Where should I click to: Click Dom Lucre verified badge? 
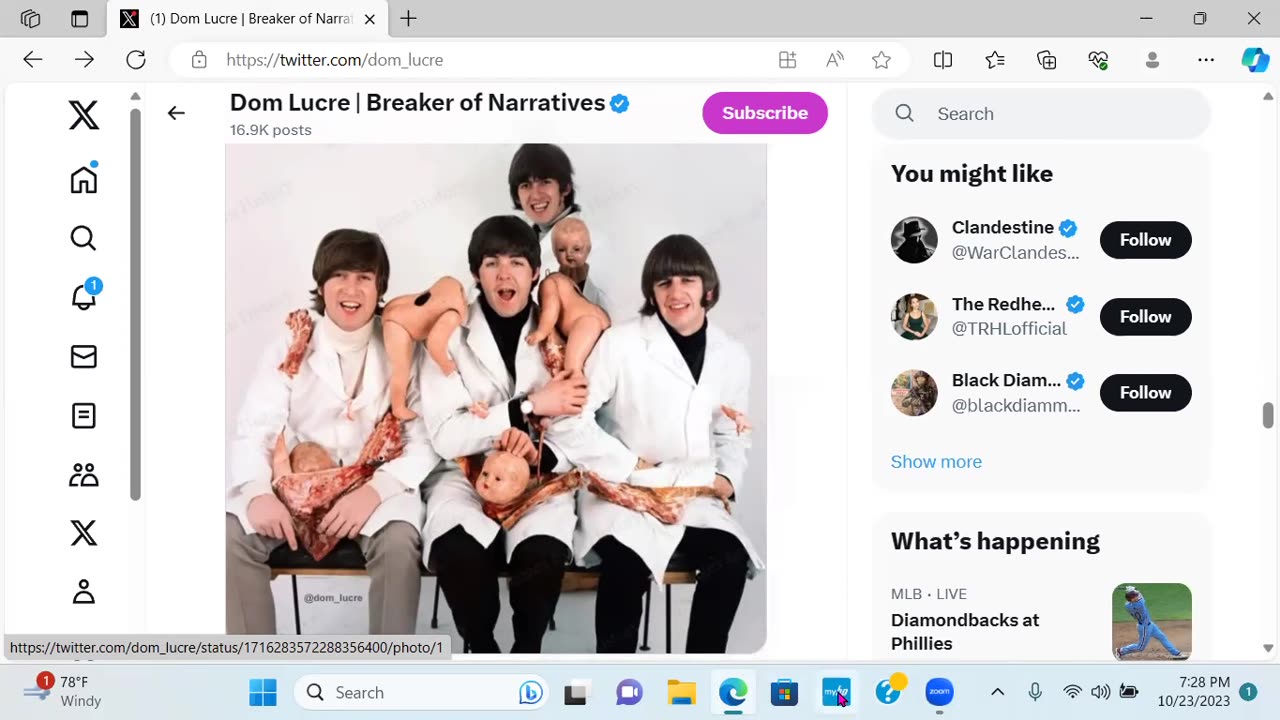click(x=620, y=103)
